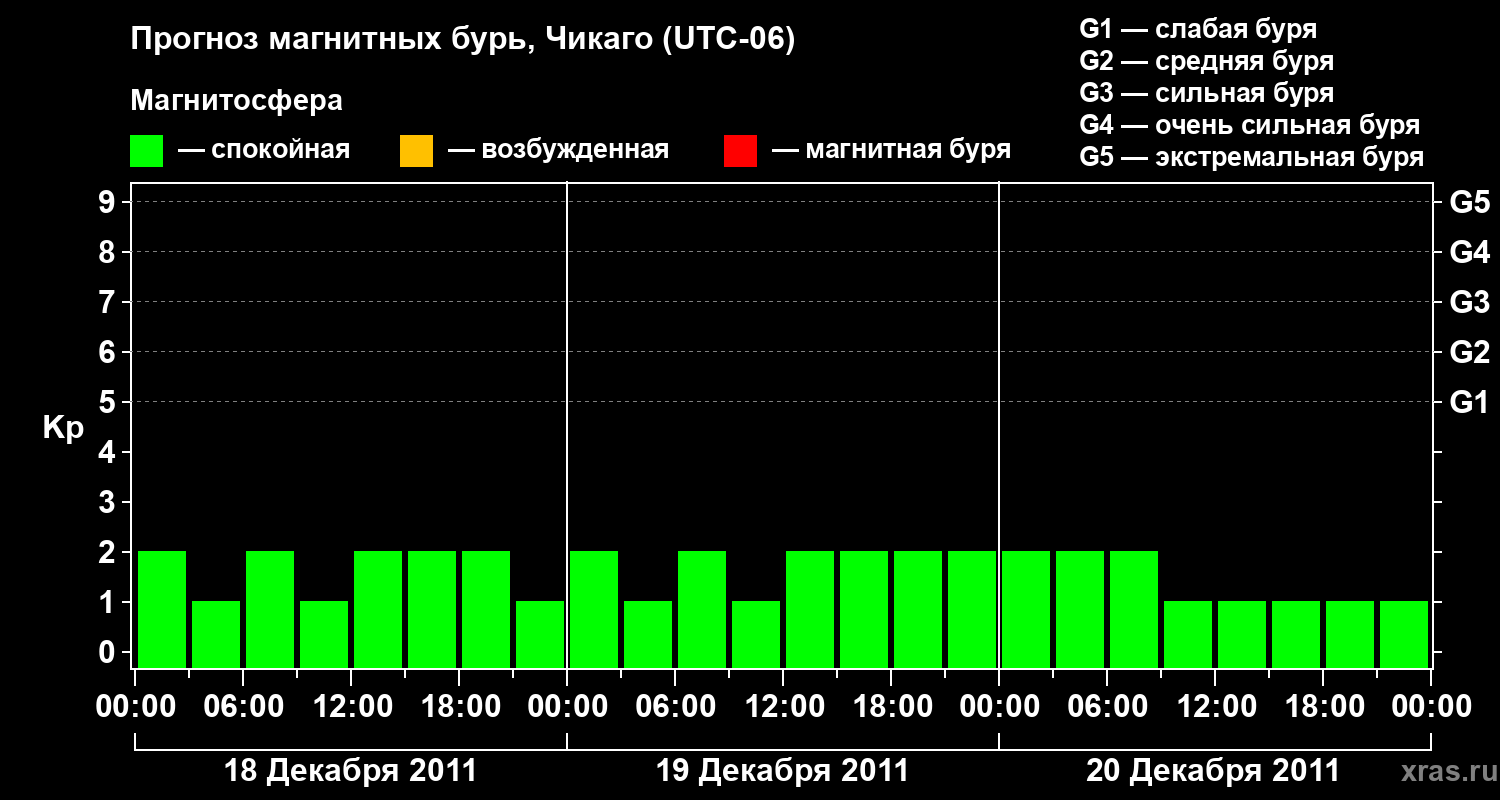Click the '12:00' tick label under 18 Декабря

[351, 707]
